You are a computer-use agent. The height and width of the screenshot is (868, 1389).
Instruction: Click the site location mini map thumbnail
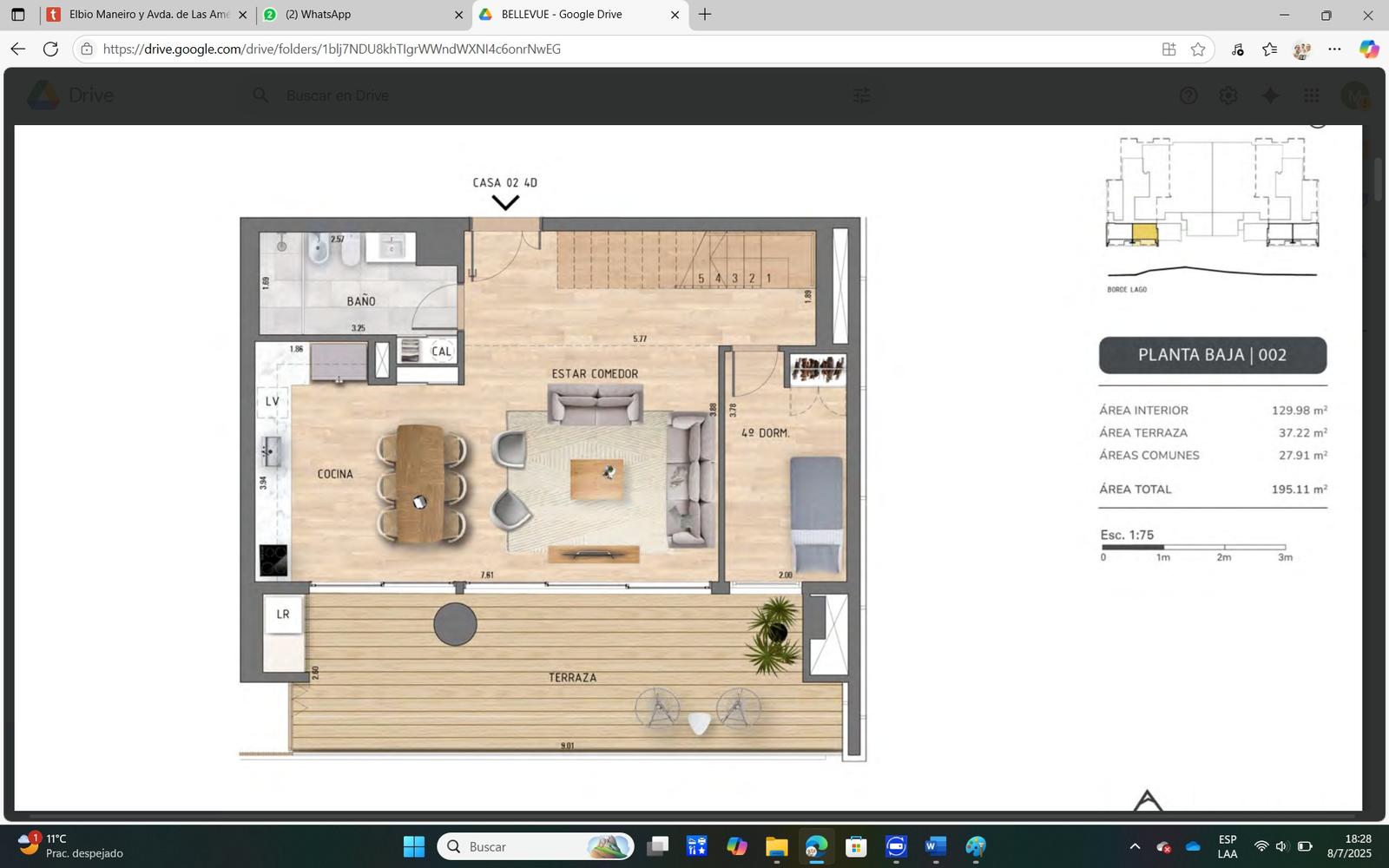click(1212, 193)
